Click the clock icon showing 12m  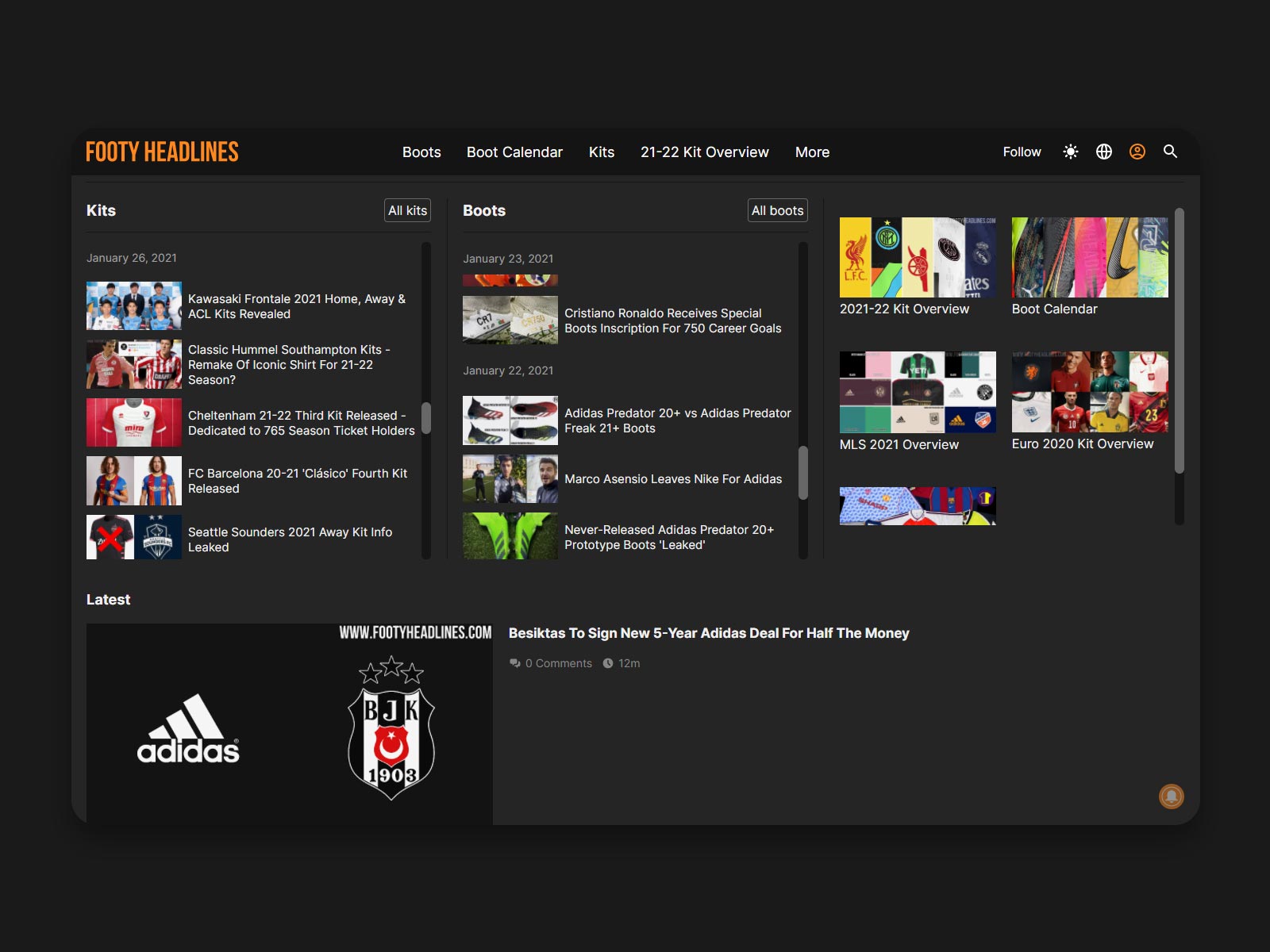607,663
